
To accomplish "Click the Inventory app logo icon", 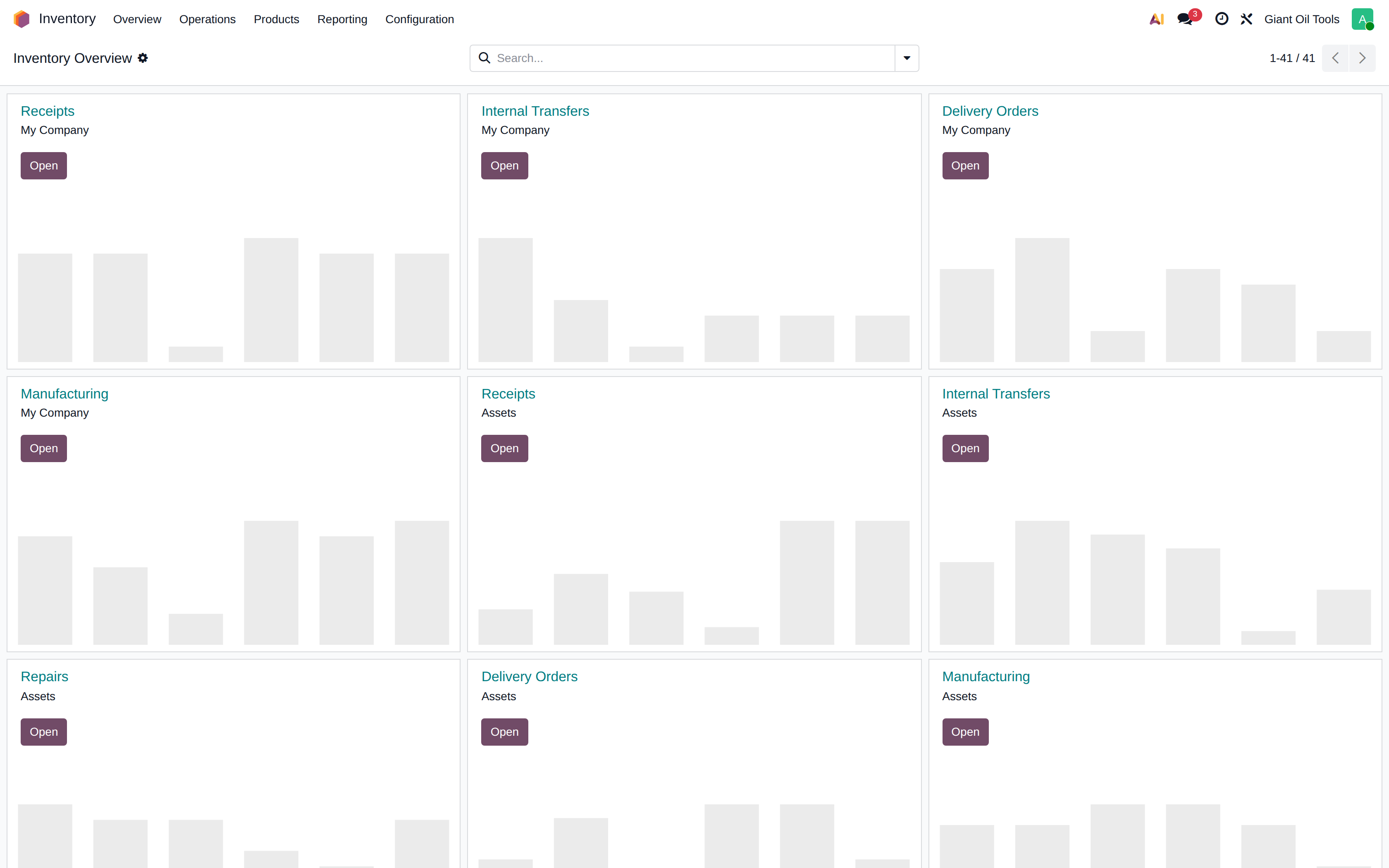I will click(x=21, y=19).
